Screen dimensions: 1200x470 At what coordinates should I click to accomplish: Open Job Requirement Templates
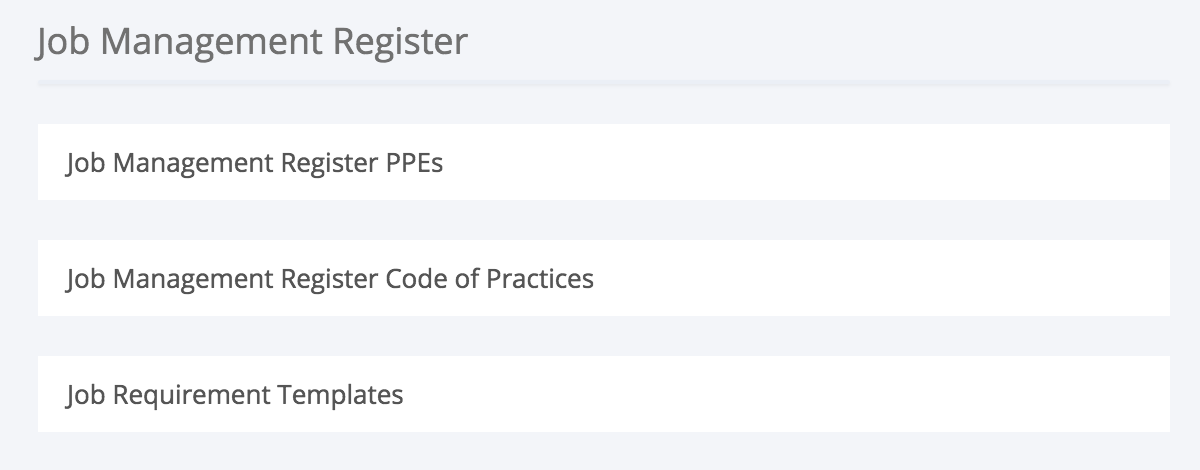pos(235,395)
